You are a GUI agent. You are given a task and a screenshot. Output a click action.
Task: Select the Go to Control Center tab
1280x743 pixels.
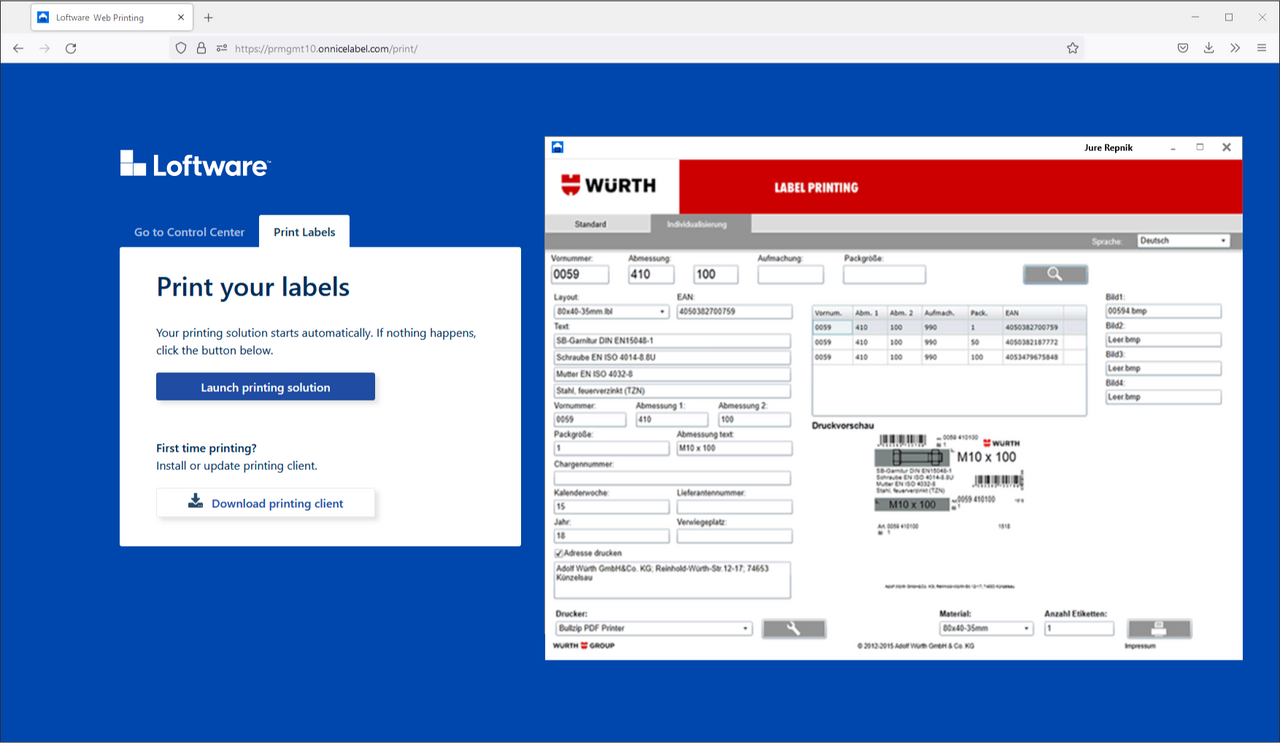188,231
